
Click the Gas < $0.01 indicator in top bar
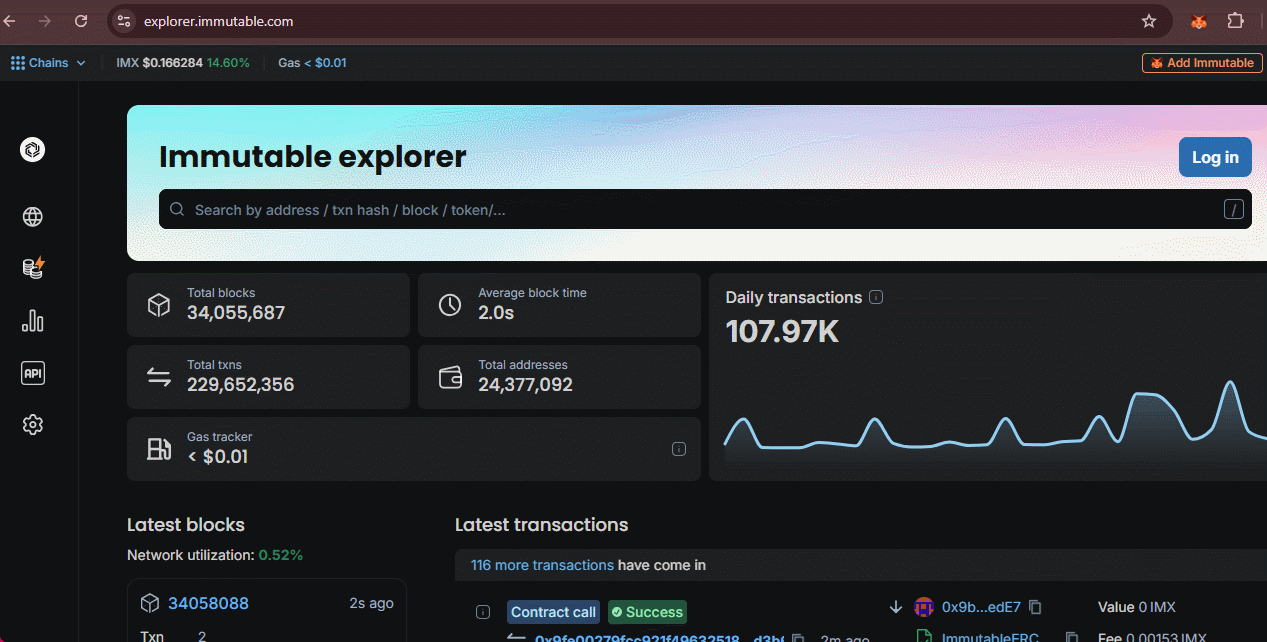(x=312, y=63)
